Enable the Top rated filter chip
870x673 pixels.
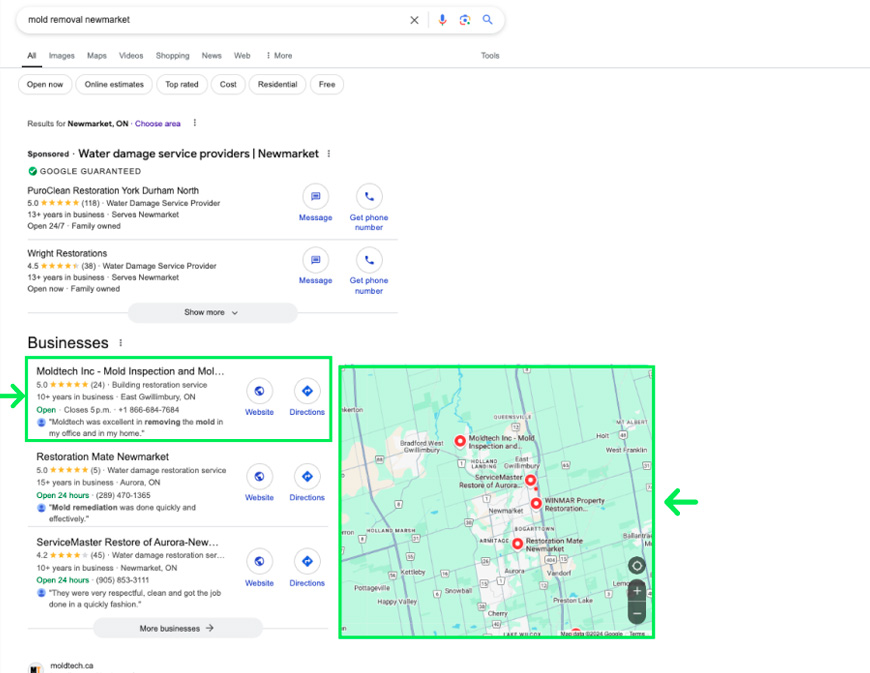pyautogui.click(x=181, y=85)
